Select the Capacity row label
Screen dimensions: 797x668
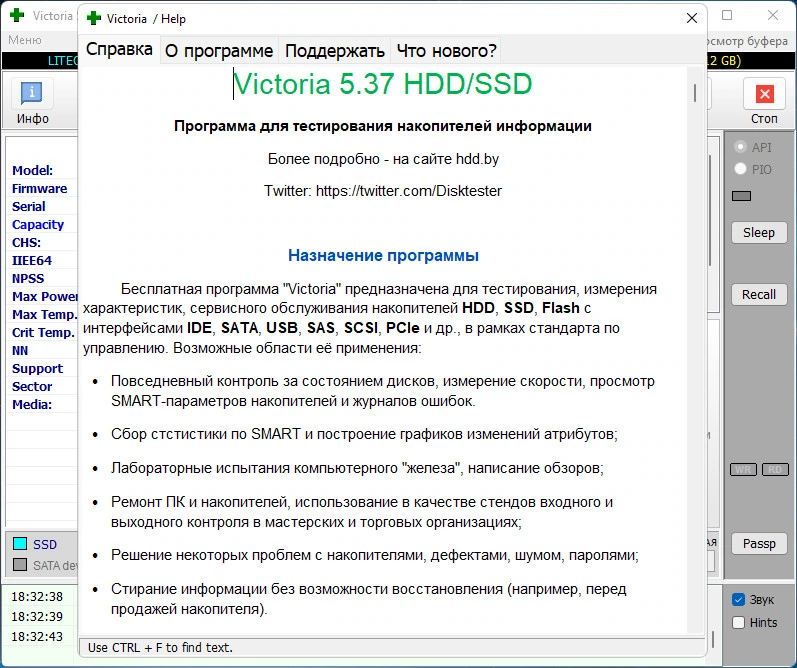[38, 224]
